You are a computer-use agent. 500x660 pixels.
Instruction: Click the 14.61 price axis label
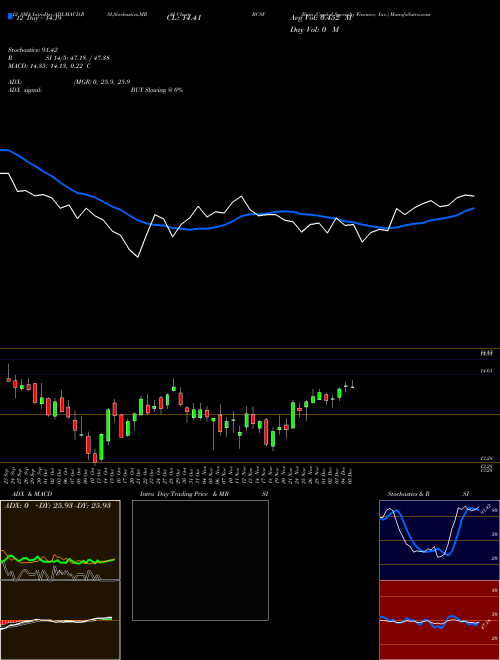[486, 371]
